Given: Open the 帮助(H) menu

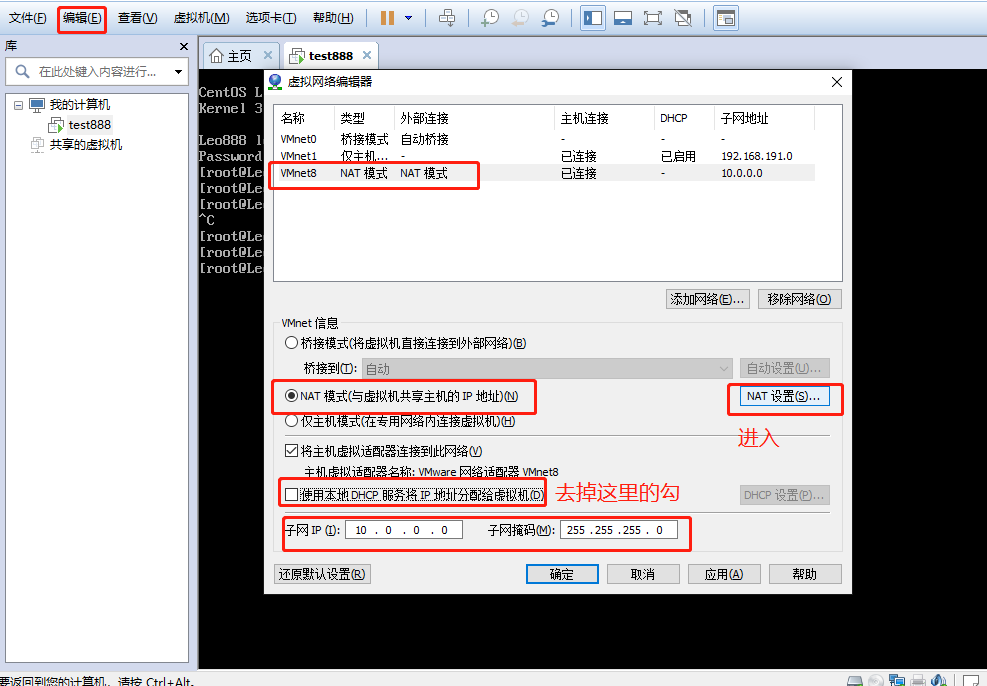Looking at the screenshot, I should 333,18.
